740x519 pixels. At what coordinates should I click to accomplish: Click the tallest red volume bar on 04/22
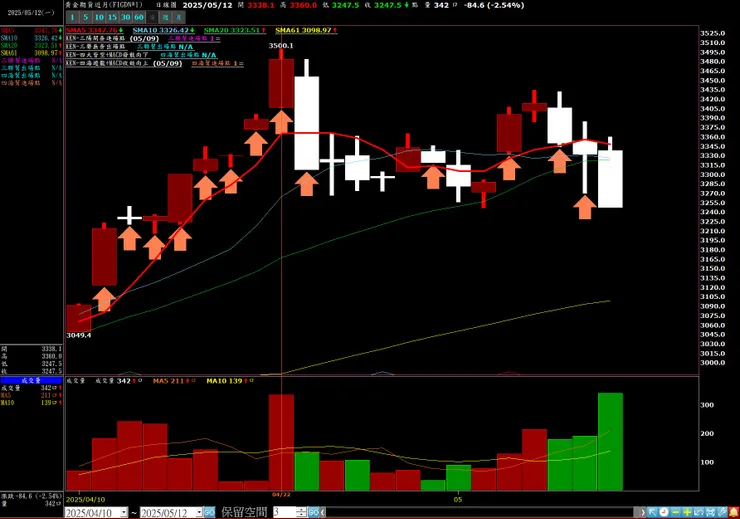click(x=281, y=443)
